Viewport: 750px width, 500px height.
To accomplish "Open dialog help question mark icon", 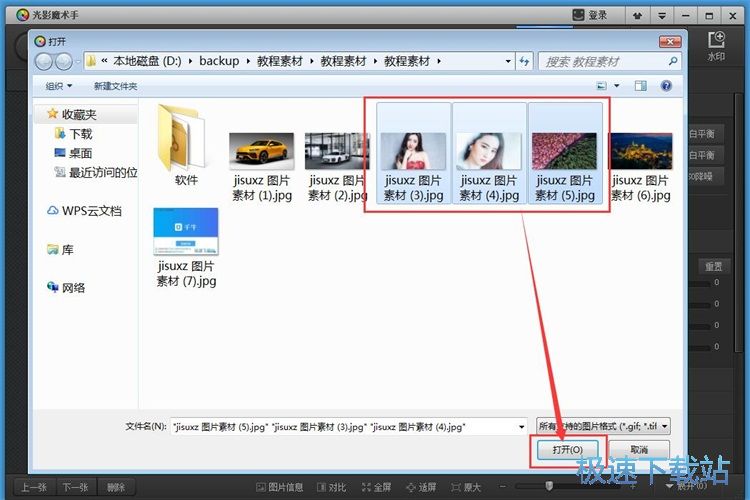I will (x=666, y=86).
